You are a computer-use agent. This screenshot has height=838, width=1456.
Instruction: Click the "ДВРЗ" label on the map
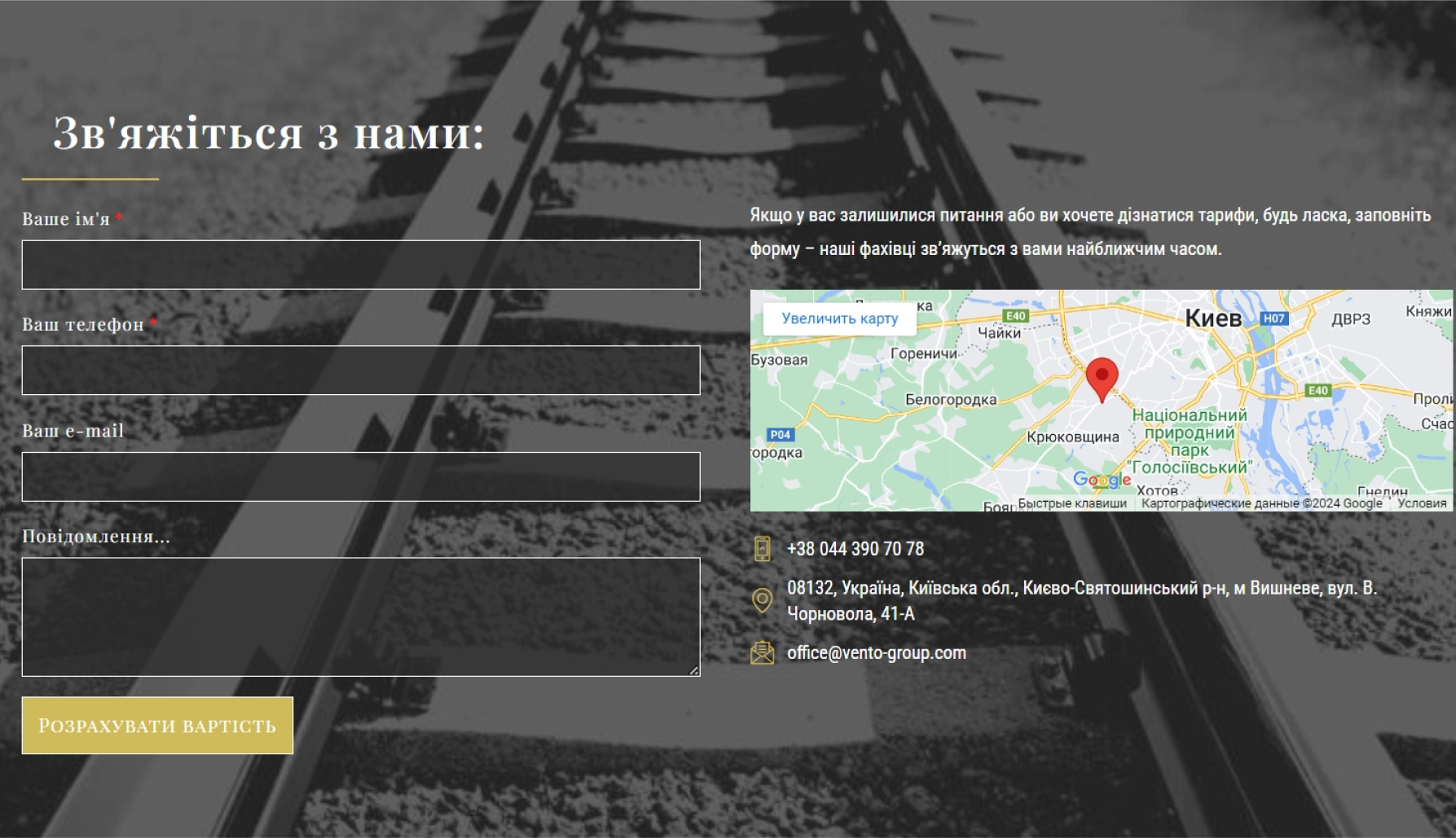(x=1351, y=319)
